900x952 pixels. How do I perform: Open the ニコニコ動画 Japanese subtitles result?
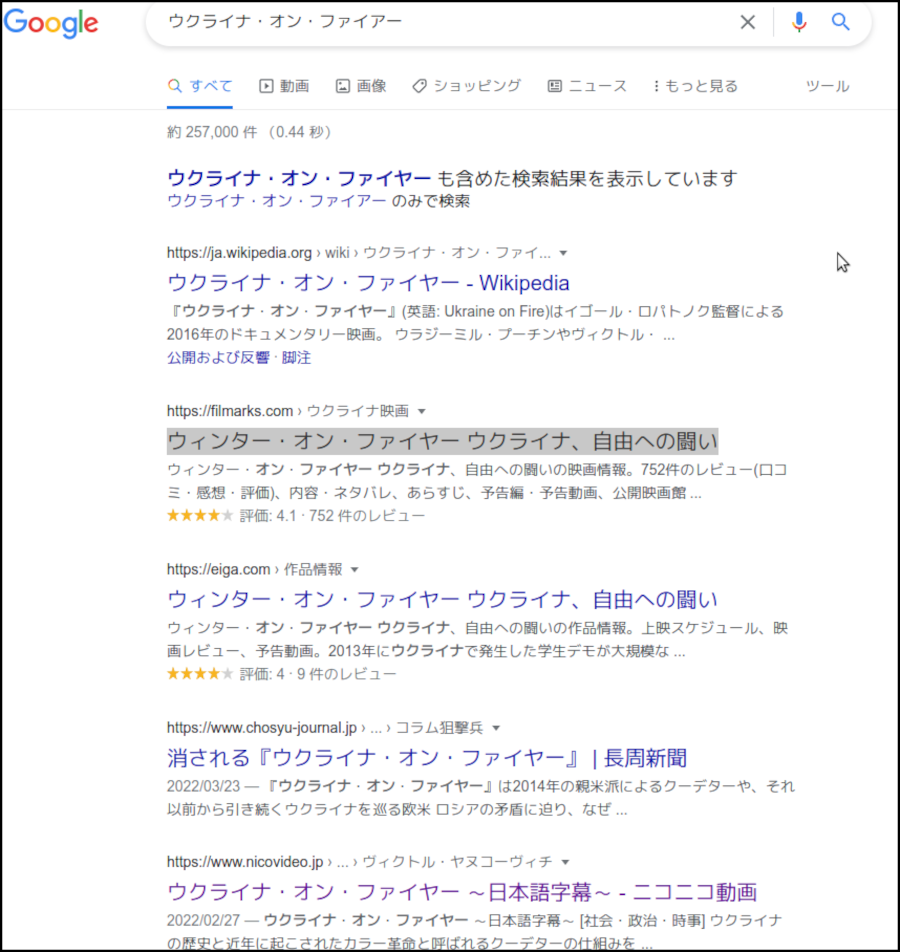461,891
